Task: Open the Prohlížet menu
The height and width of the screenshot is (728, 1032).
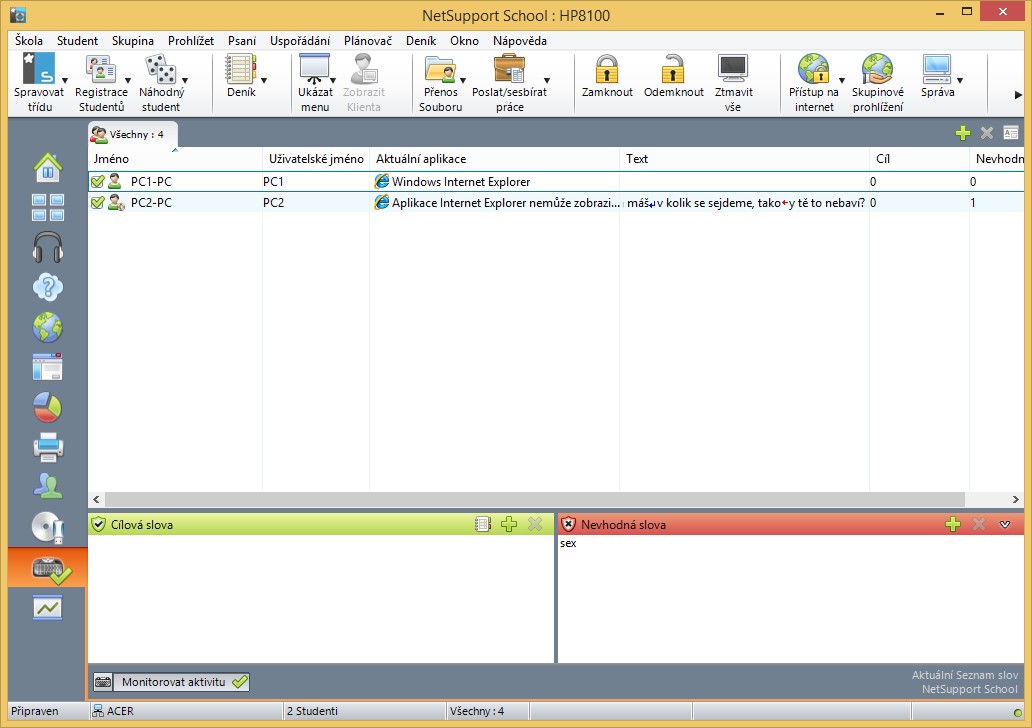Action: 191,41
